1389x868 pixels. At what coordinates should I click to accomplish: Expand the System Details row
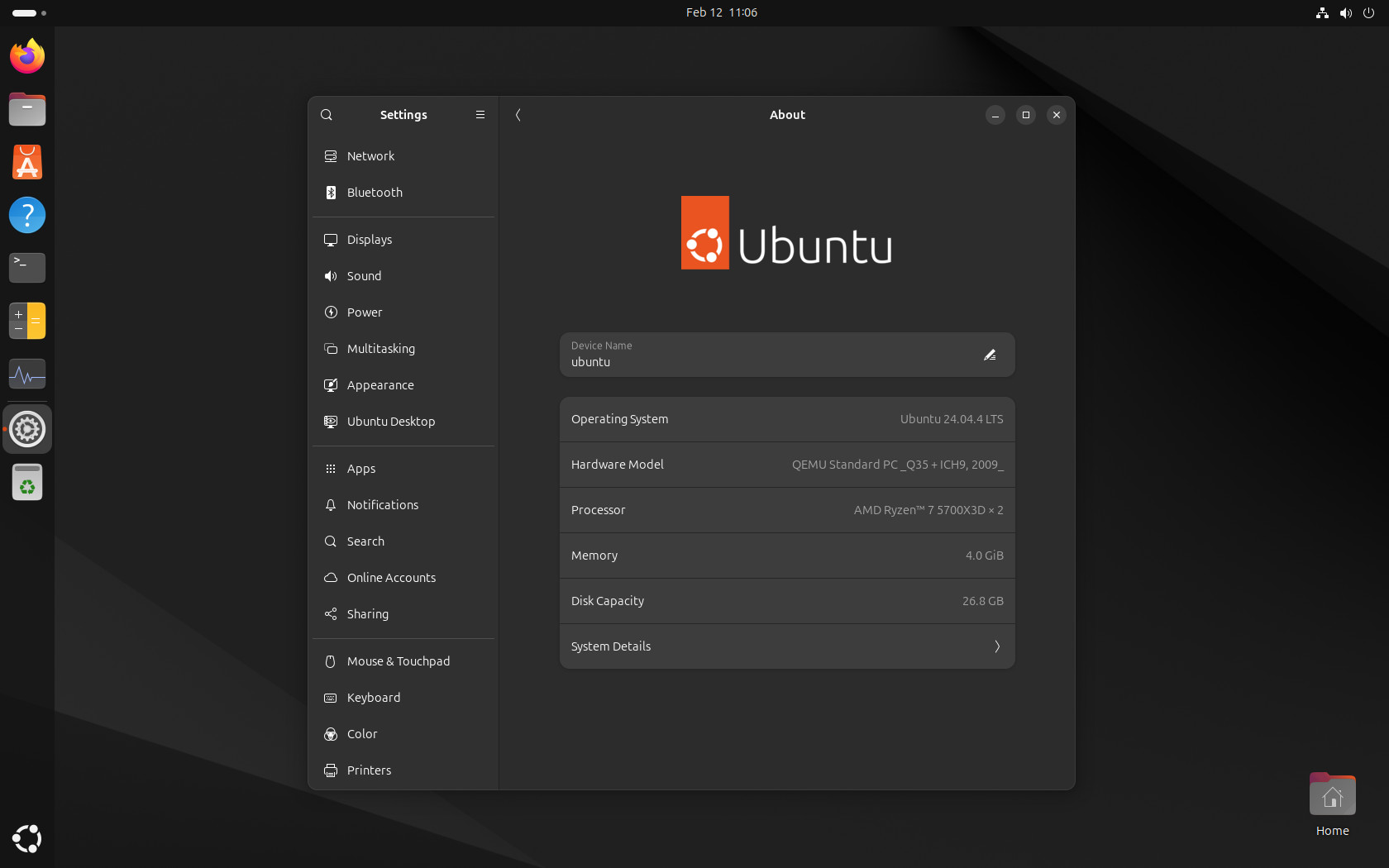786,646
